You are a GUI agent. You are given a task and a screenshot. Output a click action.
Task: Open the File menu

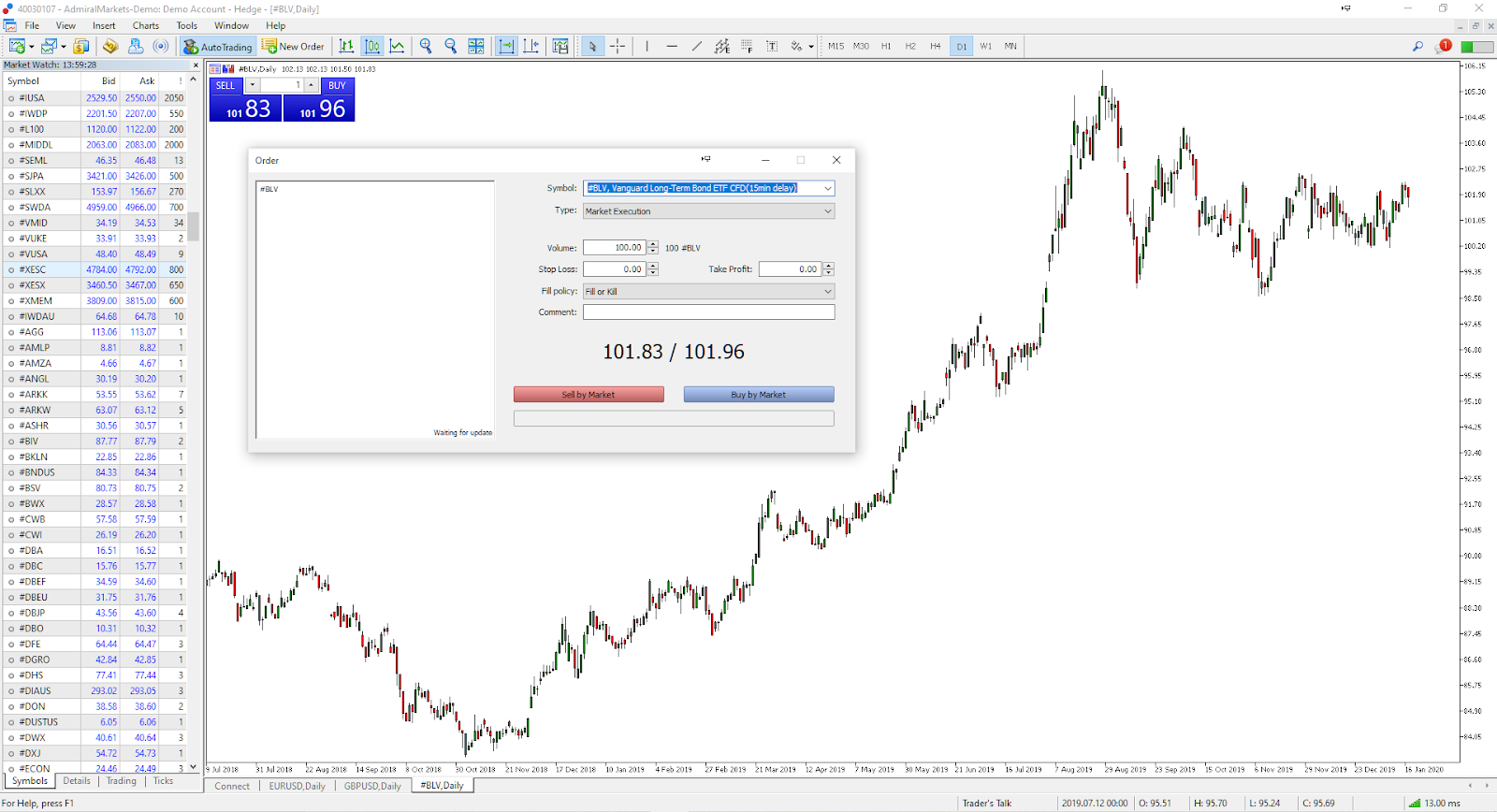pyautogui.click(x=32, y=25)
